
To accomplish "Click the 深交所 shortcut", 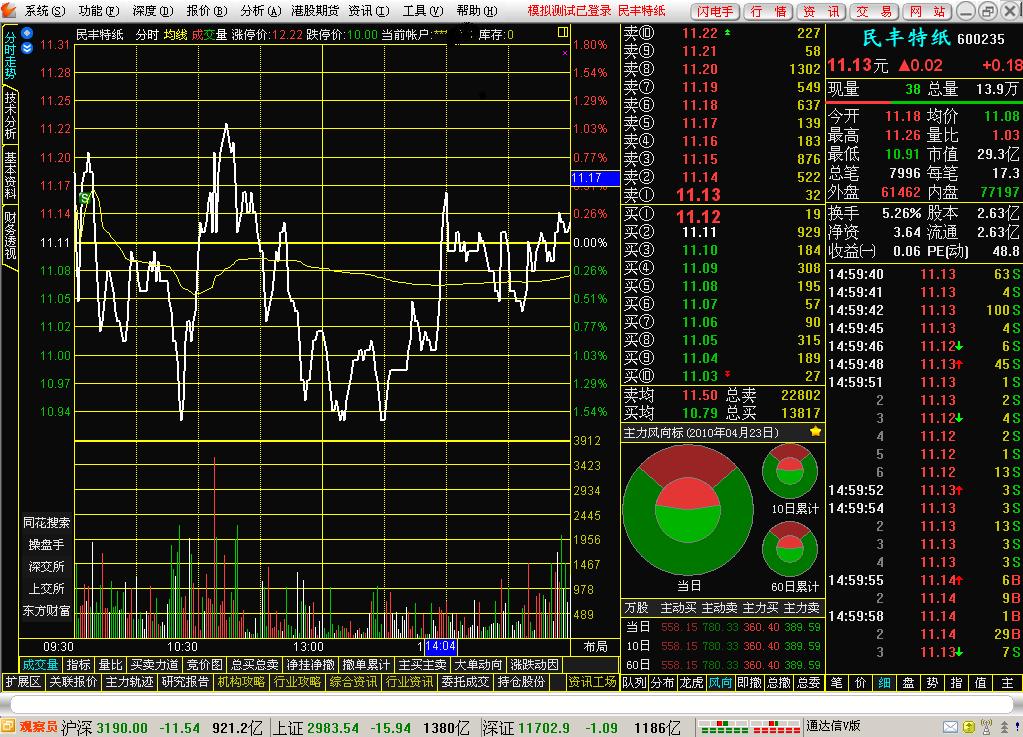I will (46, 567).
